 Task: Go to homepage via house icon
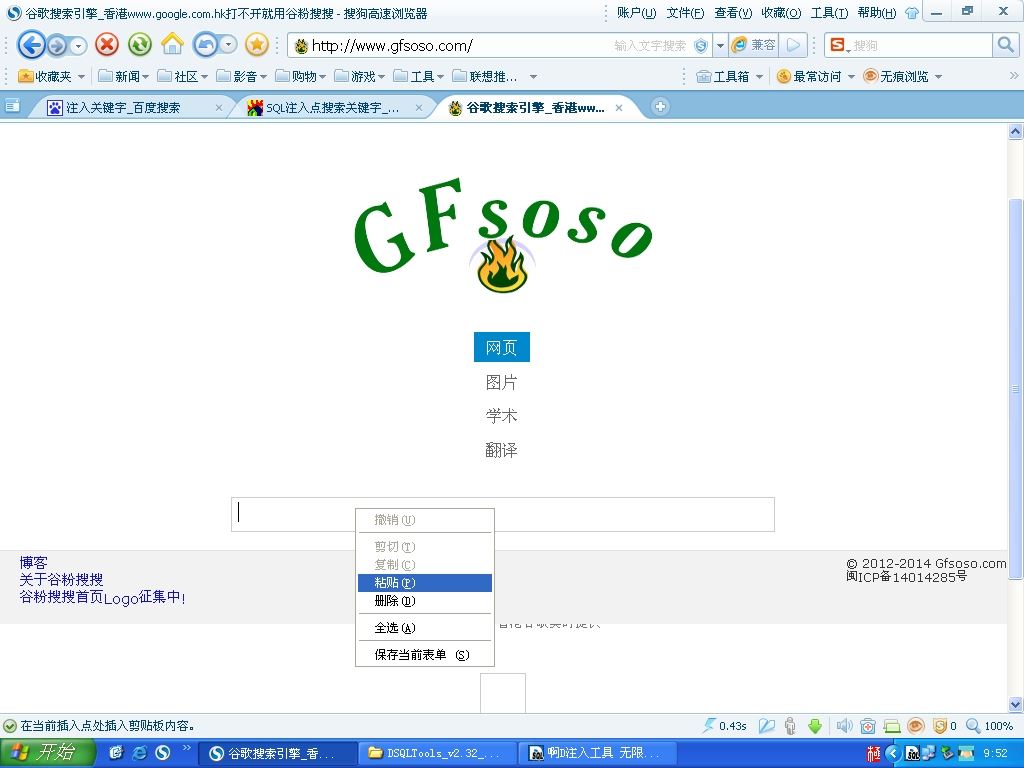pyautogui.click(x=172, y=45)
